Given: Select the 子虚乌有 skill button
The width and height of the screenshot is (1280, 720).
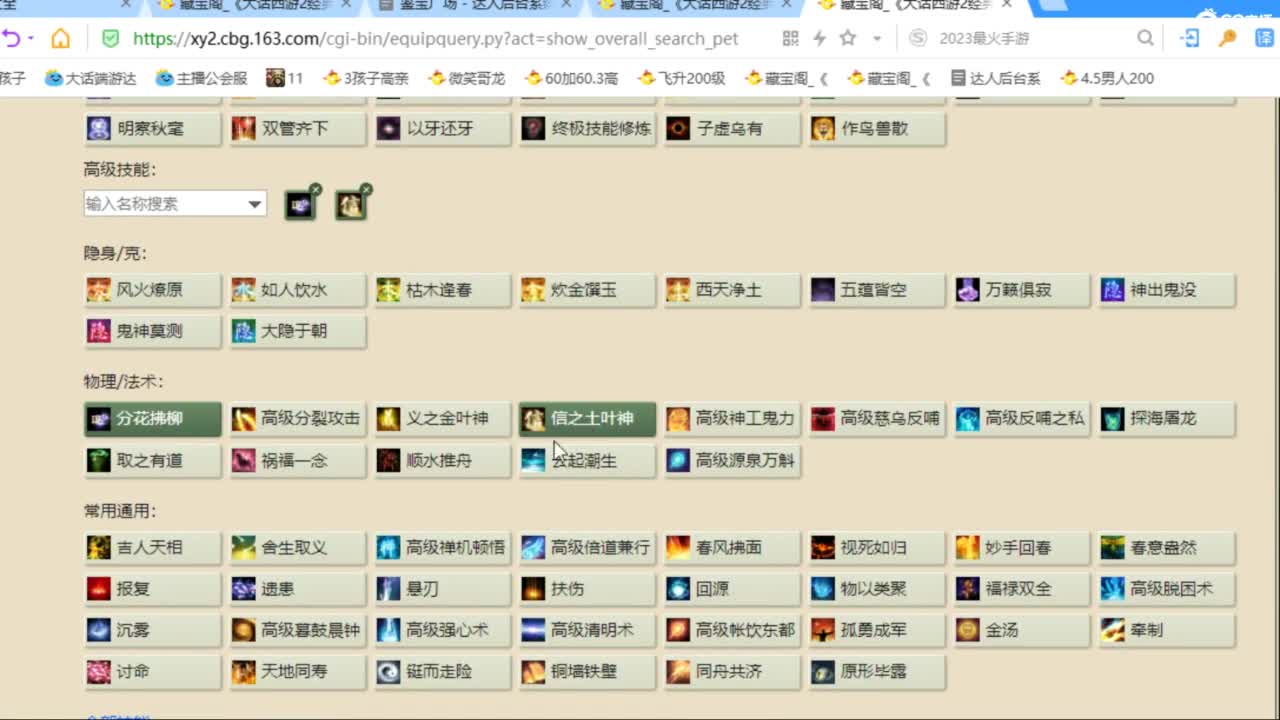Looking at the screenshot, I should tap(732, 129).
